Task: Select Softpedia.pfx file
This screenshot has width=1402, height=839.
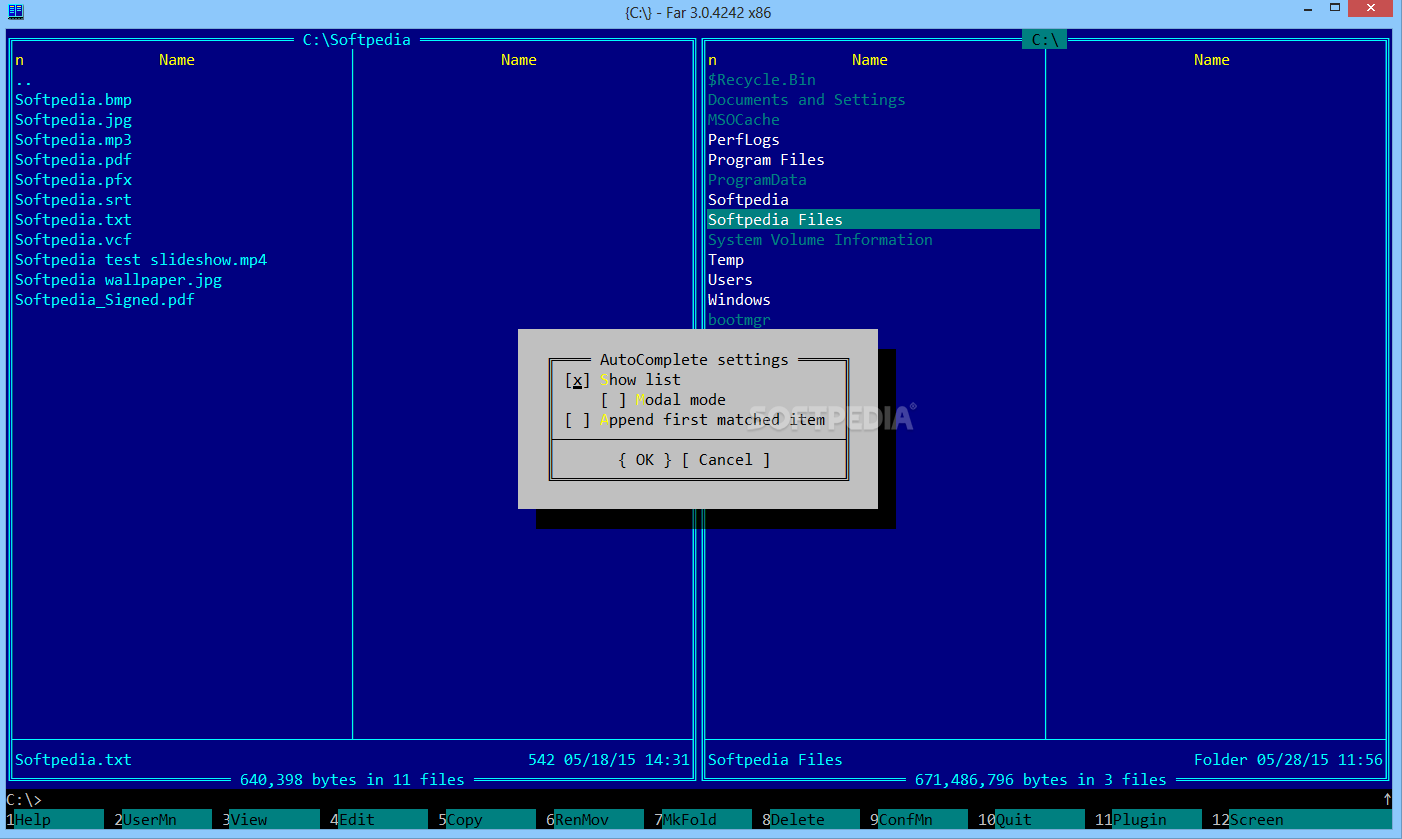Action: point(73,180)
